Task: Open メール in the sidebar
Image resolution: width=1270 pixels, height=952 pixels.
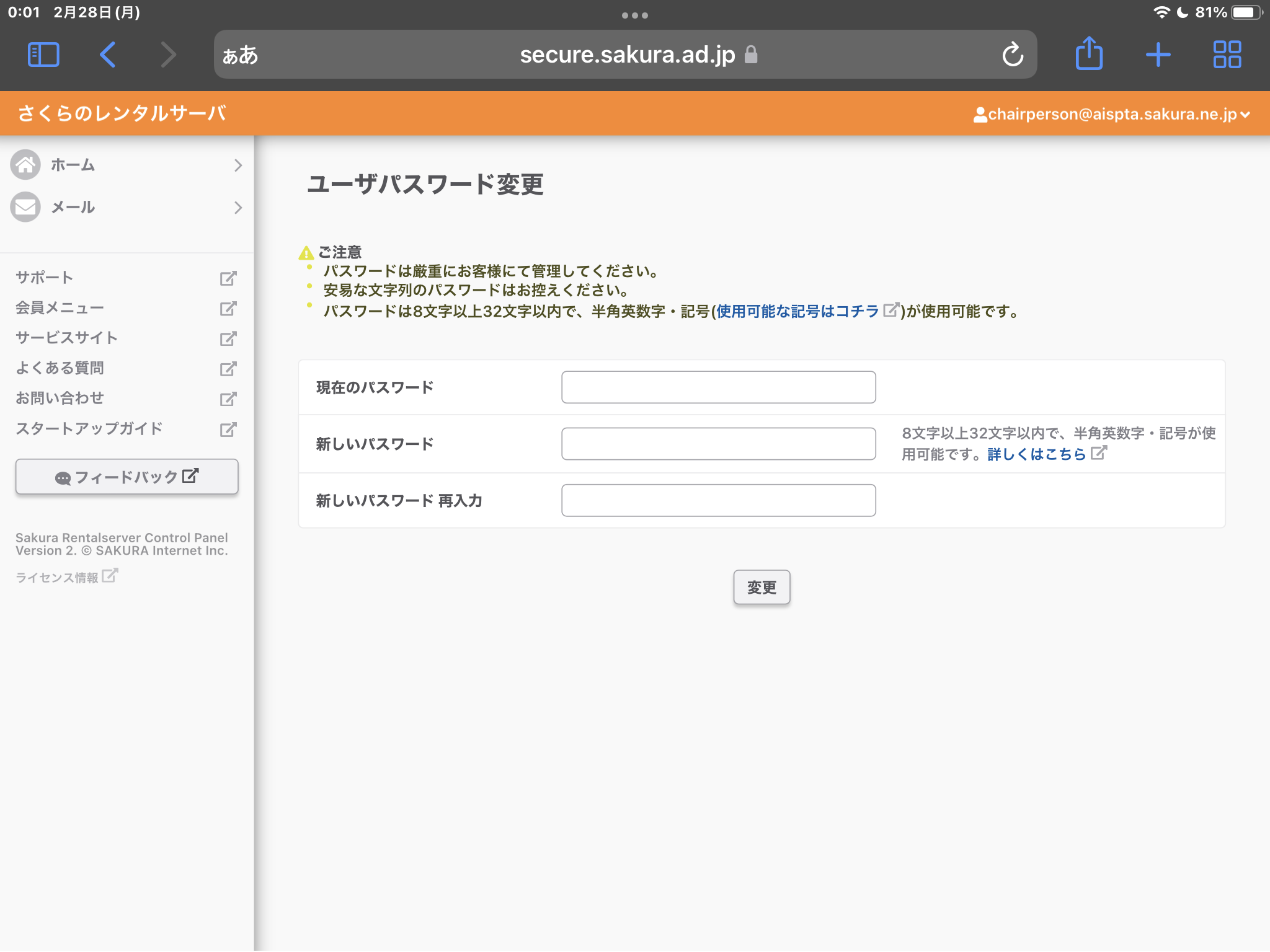Action: click(x=127, y=207)
